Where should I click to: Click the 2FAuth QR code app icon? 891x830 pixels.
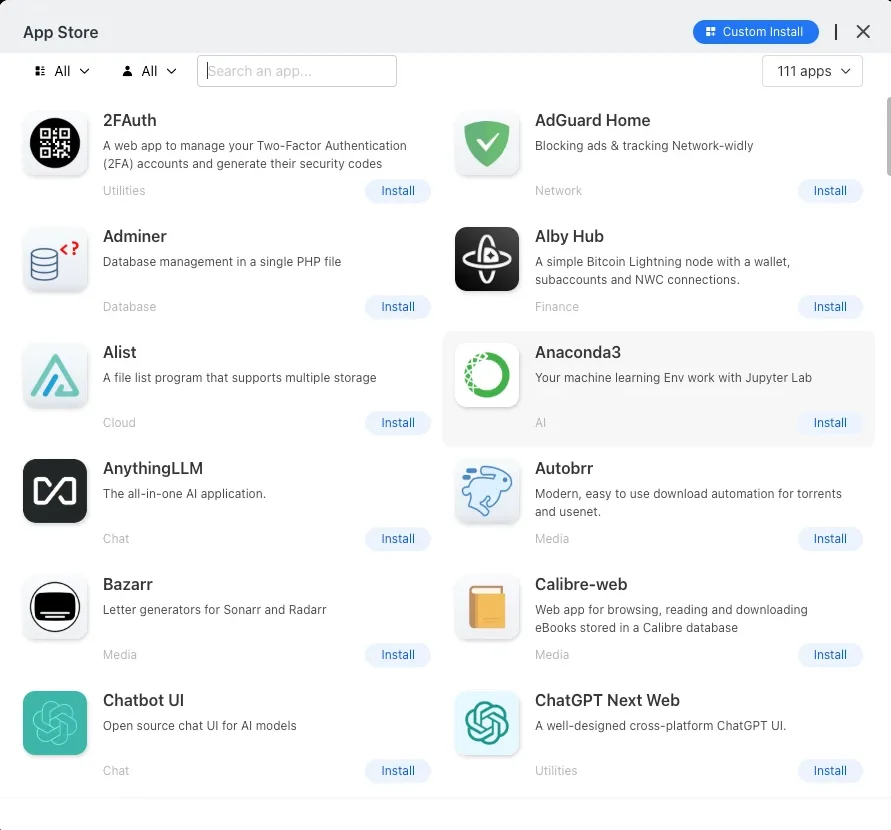pos(55,143)
